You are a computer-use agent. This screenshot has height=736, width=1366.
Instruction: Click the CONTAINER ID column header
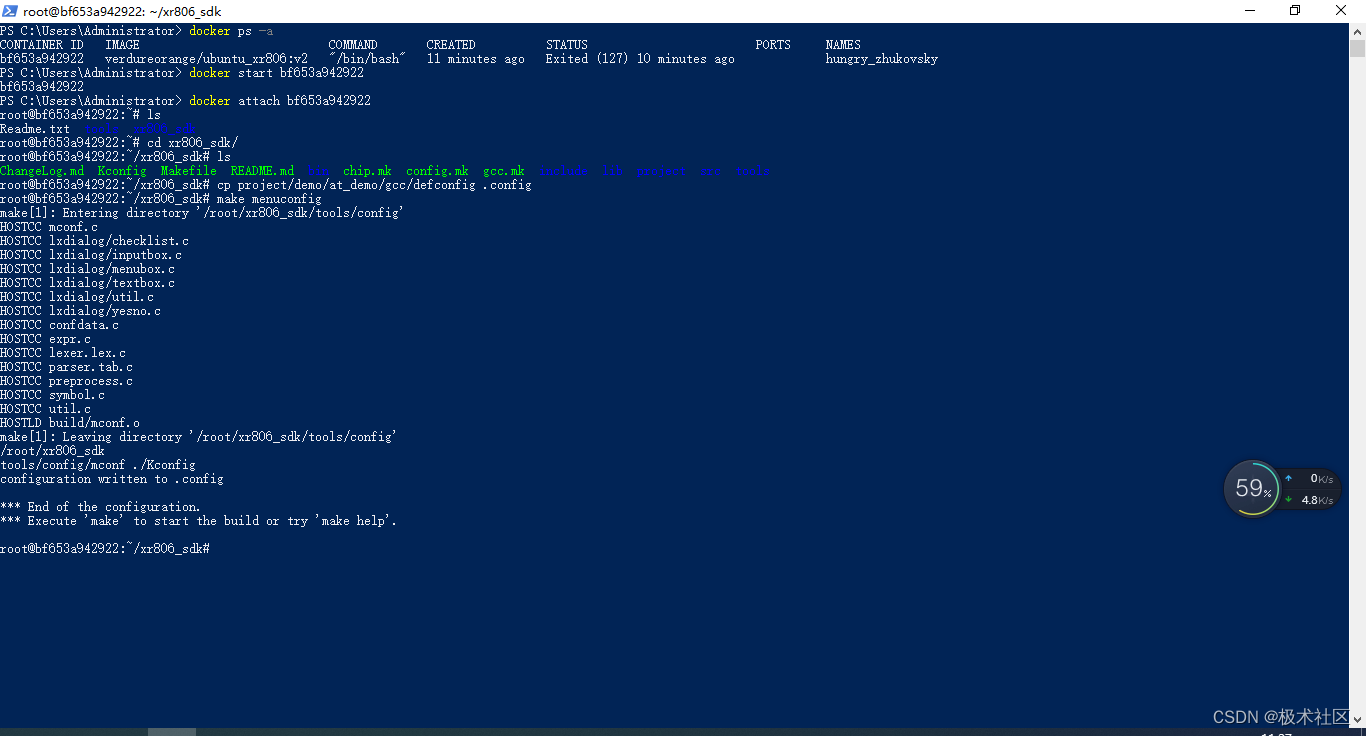(42, 45)
